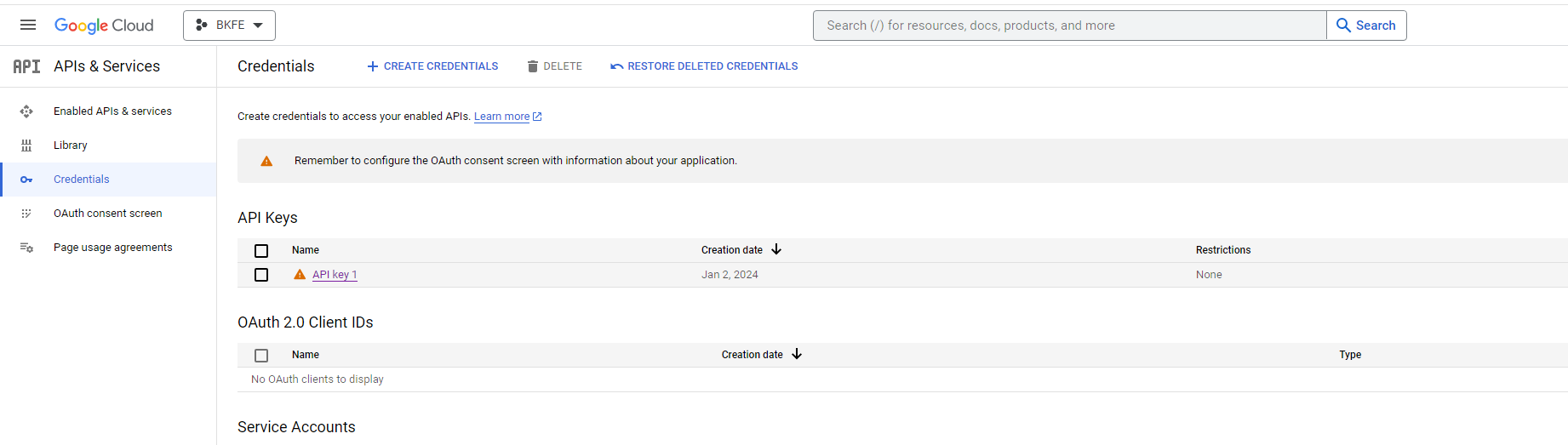Go to OAuth consent screen page
The height and width of the screenshot is (445, 1568).
107,214
